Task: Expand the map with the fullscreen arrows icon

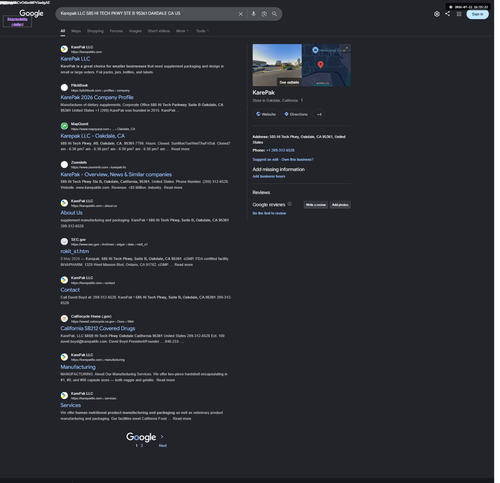Action: [x=346, y=49]
